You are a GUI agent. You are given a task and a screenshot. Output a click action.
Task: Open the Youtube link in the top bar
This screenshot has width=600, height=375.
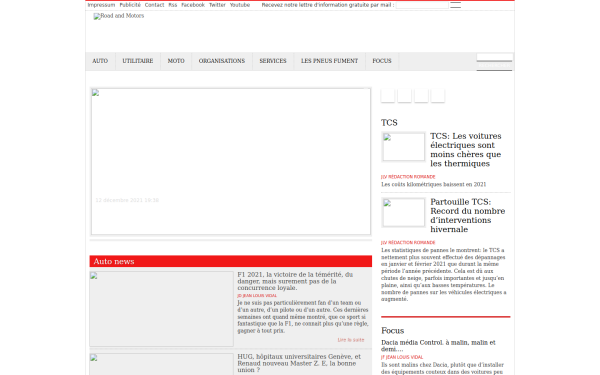pyautogui.click(x=240, y=5)
